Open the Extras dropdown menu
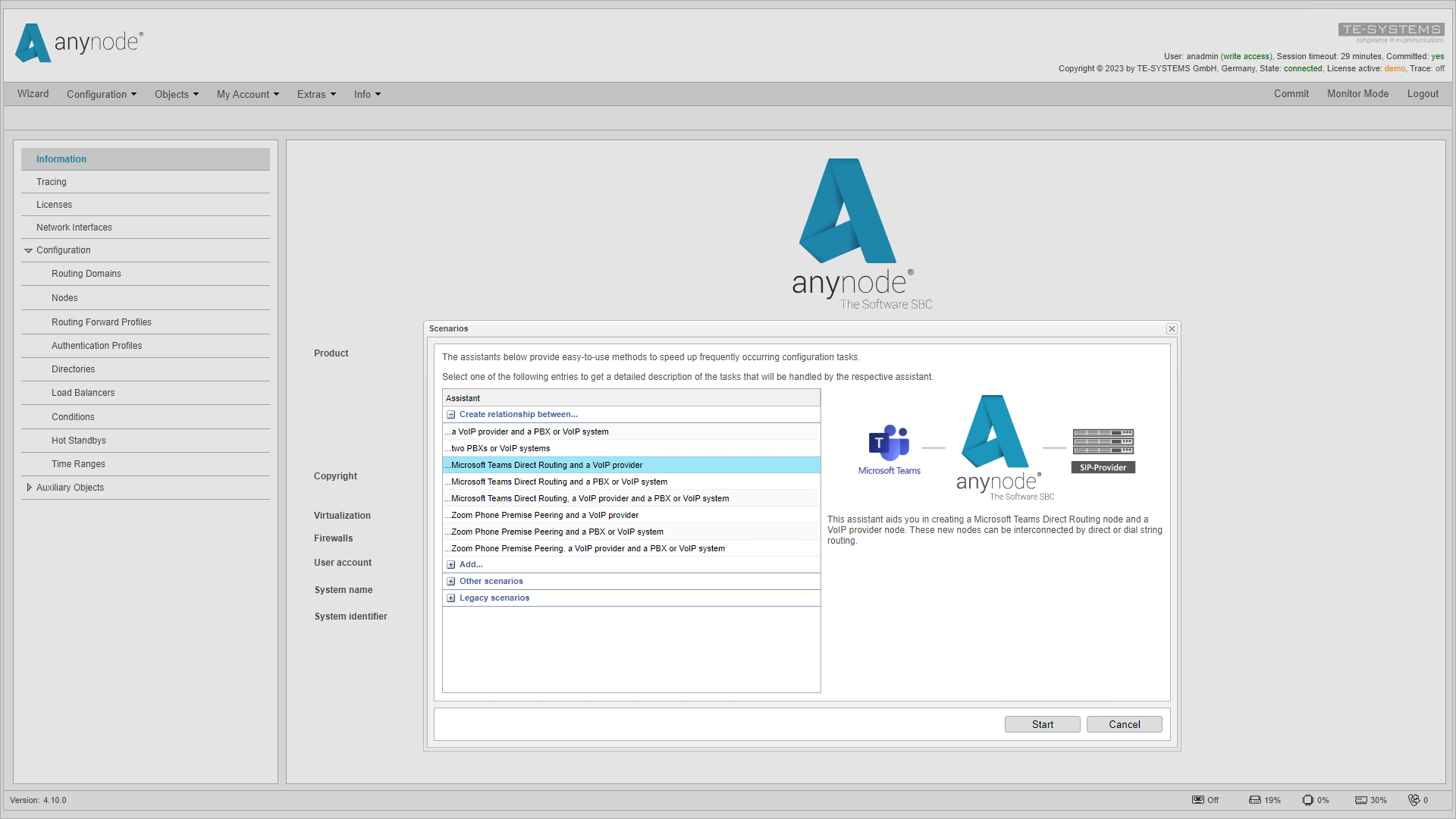This screenshot has width=1456, height=819. (316, 94)
